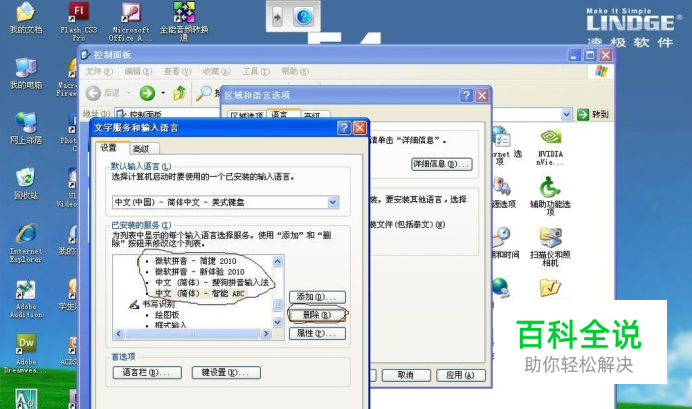
Task: Click help ? button in 文字服务和输入语言 title bar
Action: 344,128
